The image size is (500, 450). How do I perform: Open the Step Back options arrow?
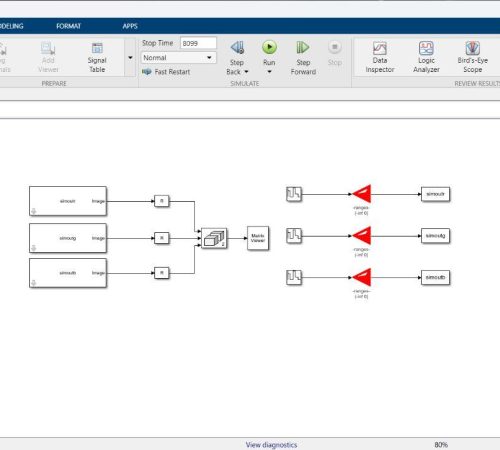246,72
